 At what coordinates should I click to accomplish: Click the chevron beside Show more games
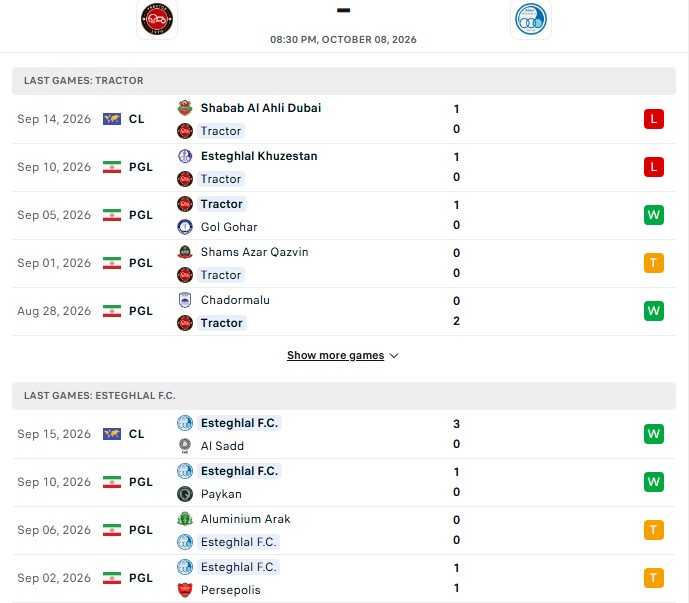[394, 356]
